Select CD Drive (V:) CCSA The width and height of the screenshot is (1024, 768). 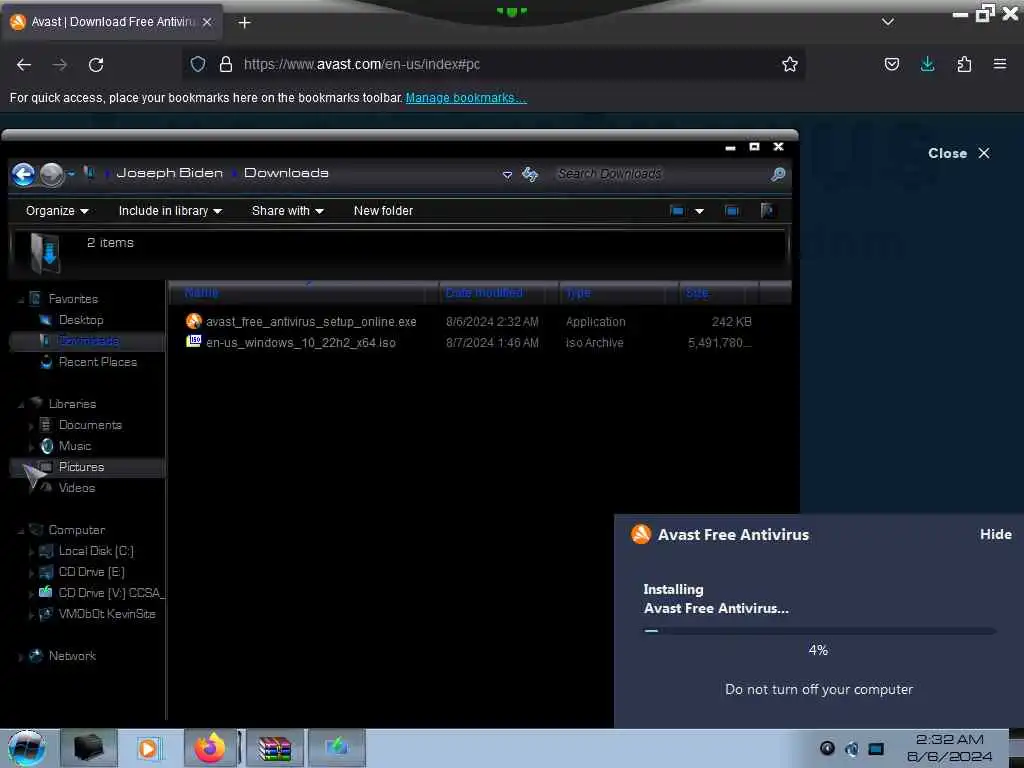coord(112,593)
